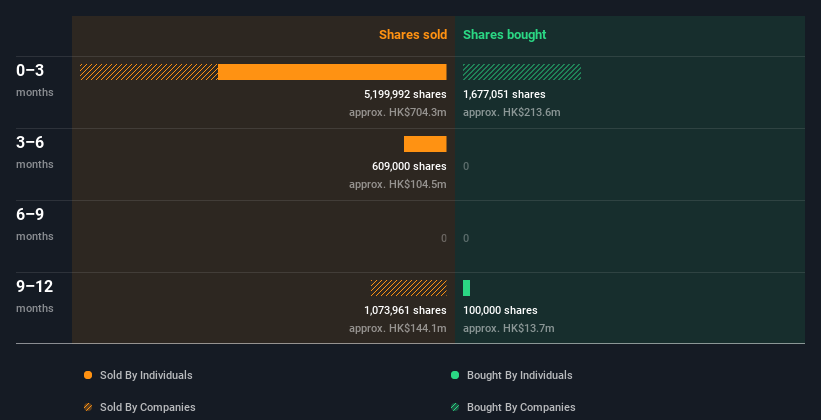This screenshot has height=420, width=821.
Task: Click the striped Sold By Companies legend icon
Action: coord(88,407)
